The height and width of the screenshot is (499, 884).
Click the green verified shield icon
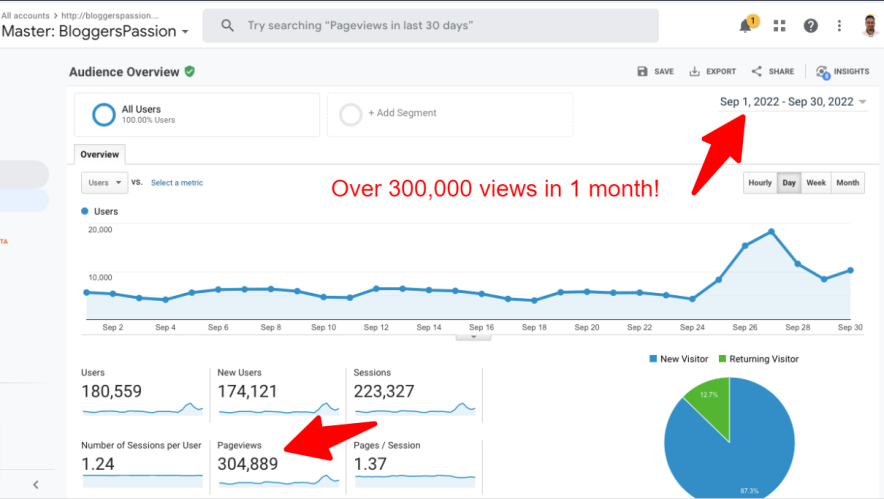click(190, 72)
